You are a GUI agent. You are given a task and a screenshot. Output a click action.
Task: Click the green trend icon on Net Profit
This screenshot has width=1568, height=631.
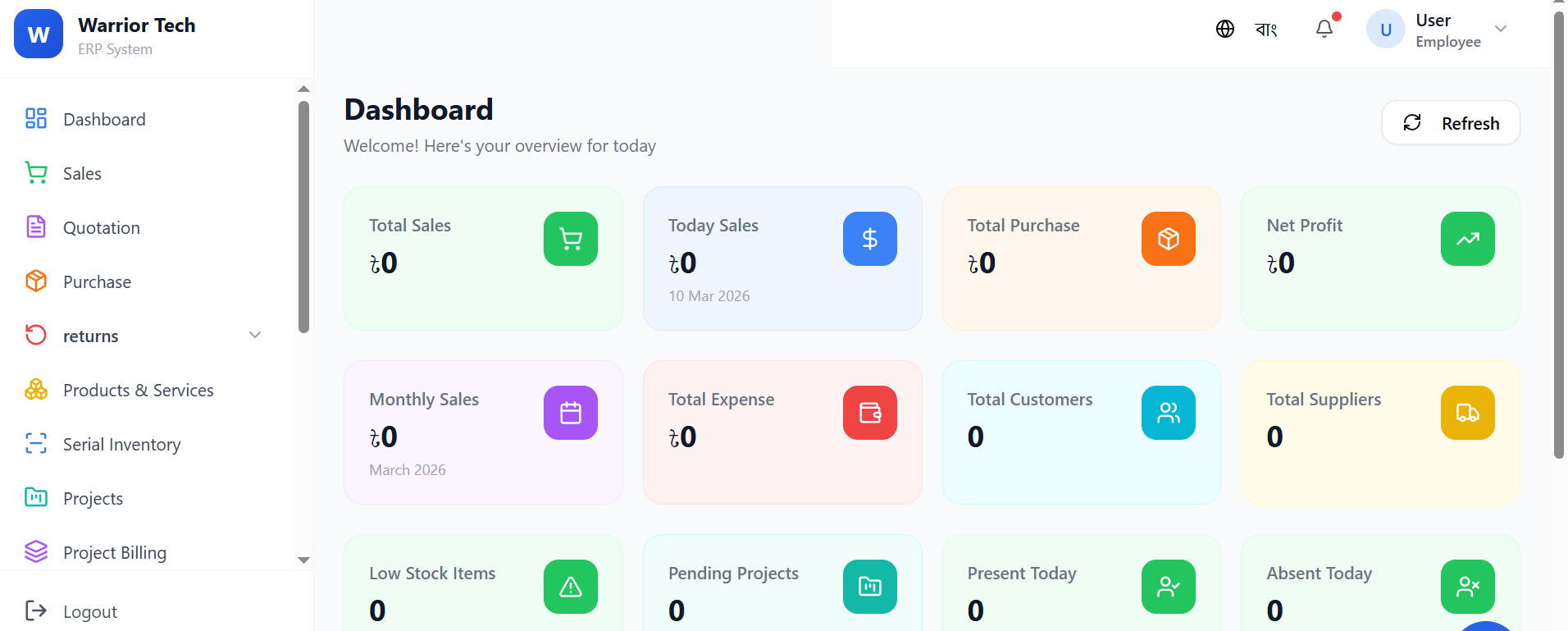coord(1468,239)
